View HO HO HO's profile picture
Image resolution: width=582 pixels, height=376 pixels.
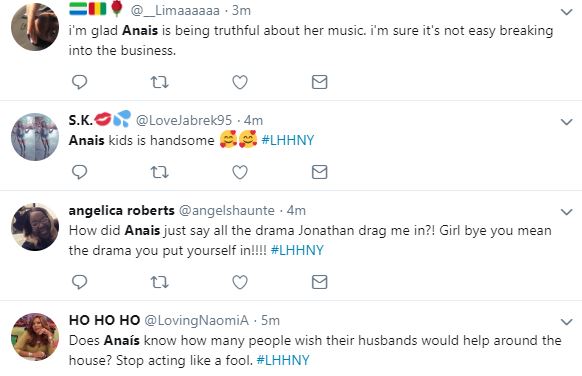35,337
